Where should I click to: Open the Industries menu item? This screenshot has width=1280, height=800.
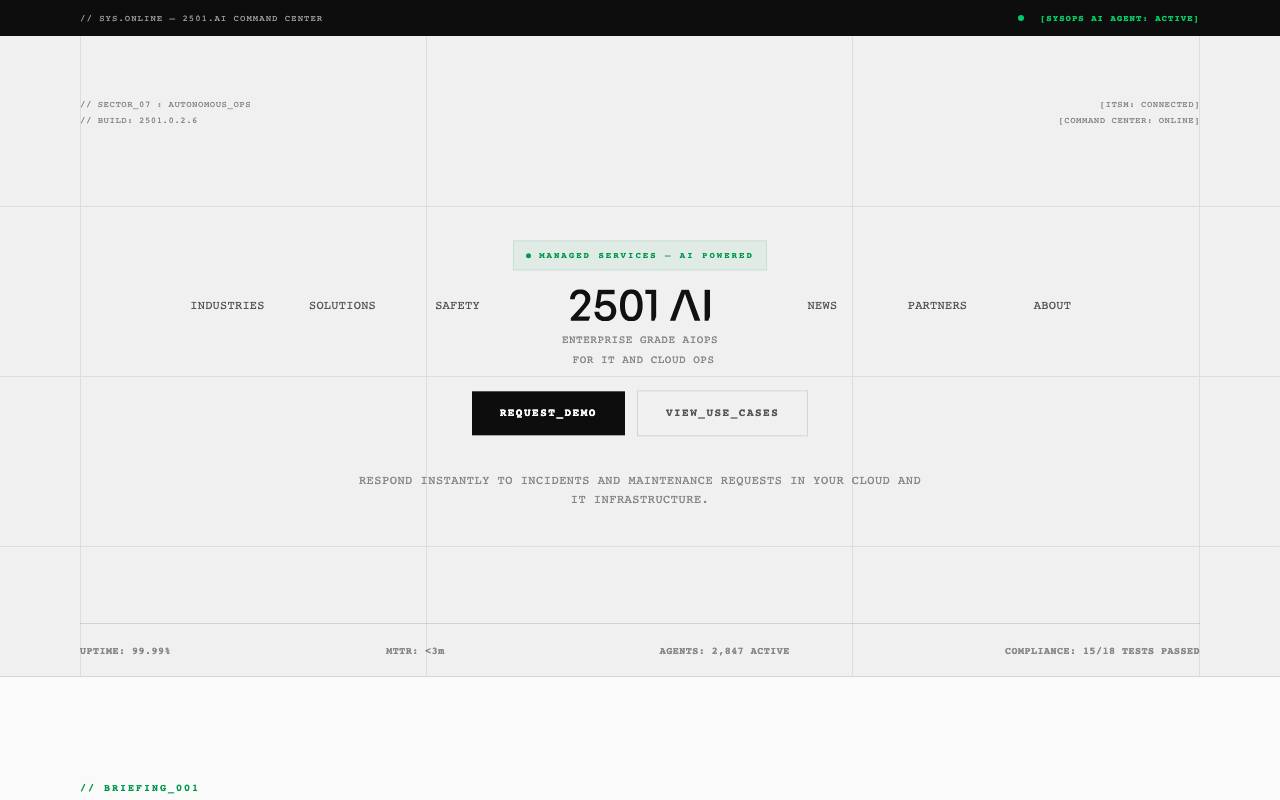227,306
